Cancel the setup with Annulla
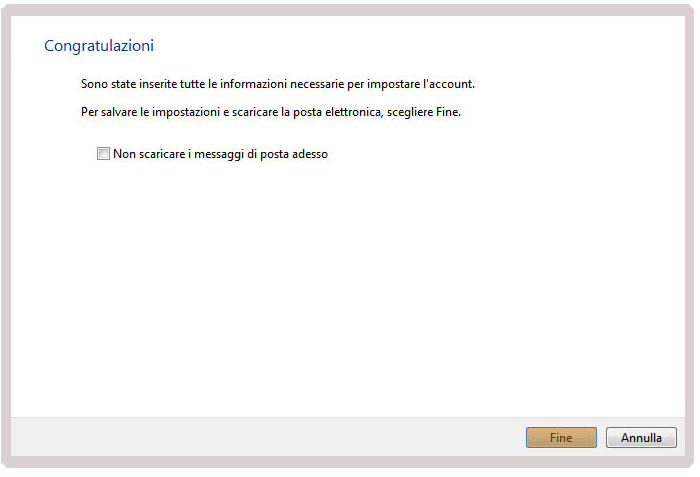 (x=641, y=437)
